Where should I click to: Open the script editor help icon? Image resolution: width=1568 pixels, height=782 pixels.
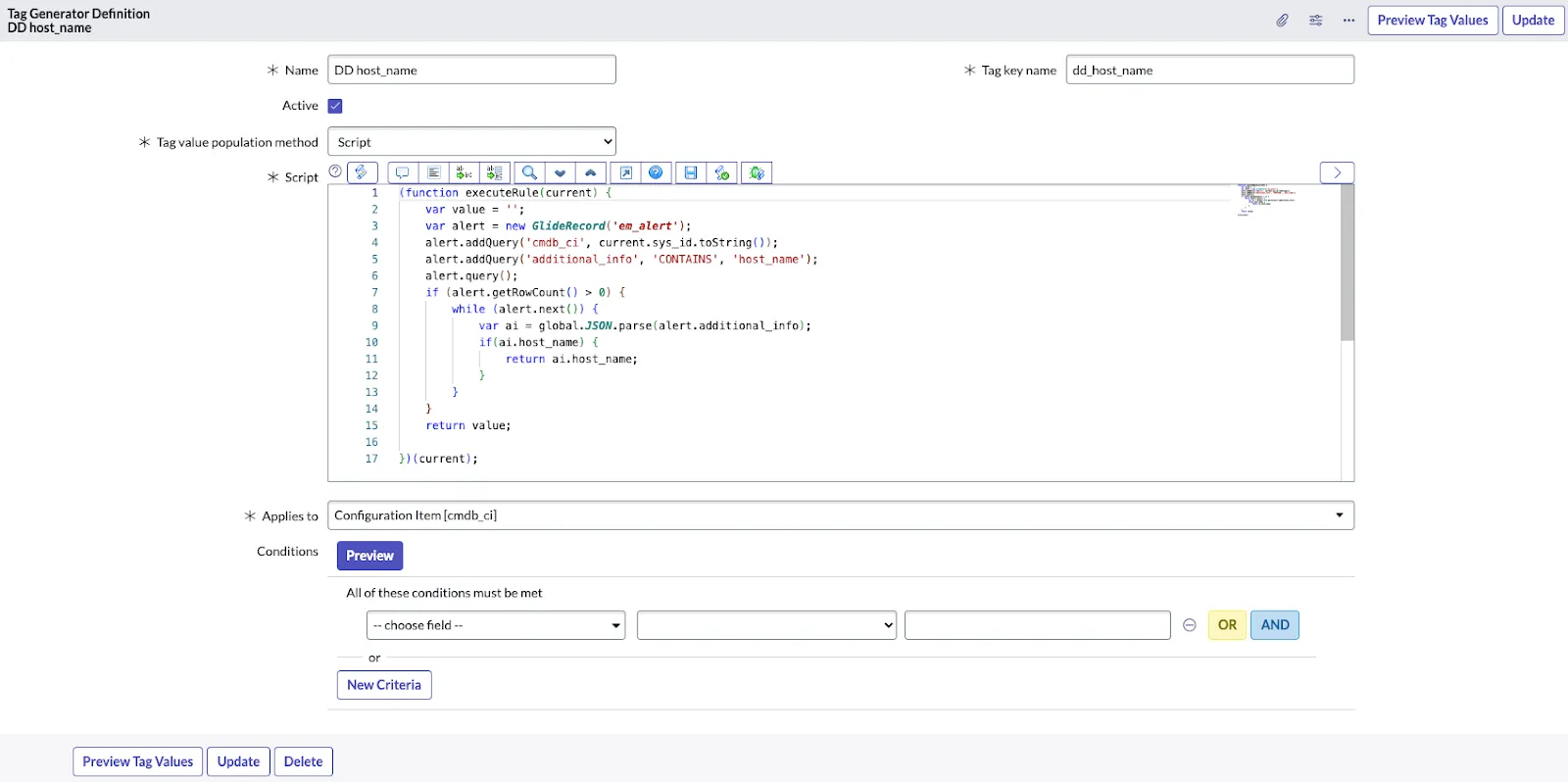[x=656, y=172]
